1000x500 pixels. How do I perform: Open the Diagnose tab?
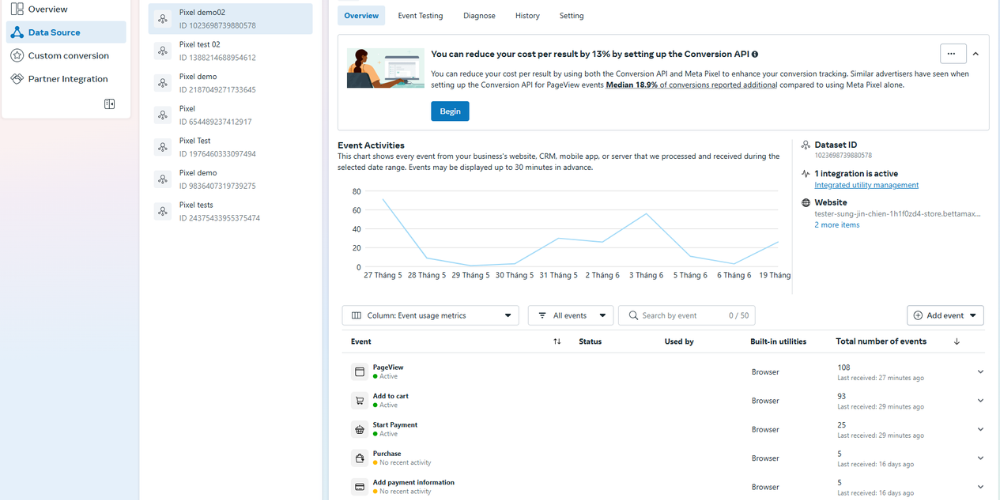point(480,16)
